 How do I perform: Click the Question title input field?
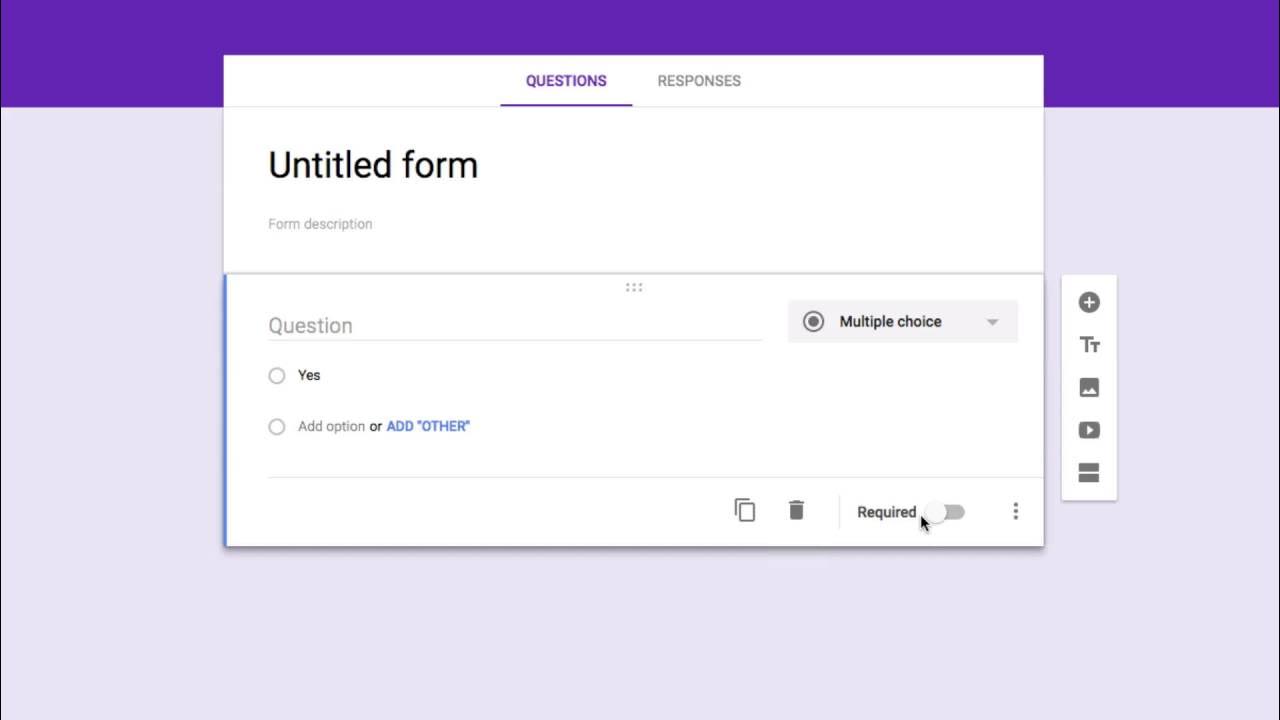coord(514,326)
